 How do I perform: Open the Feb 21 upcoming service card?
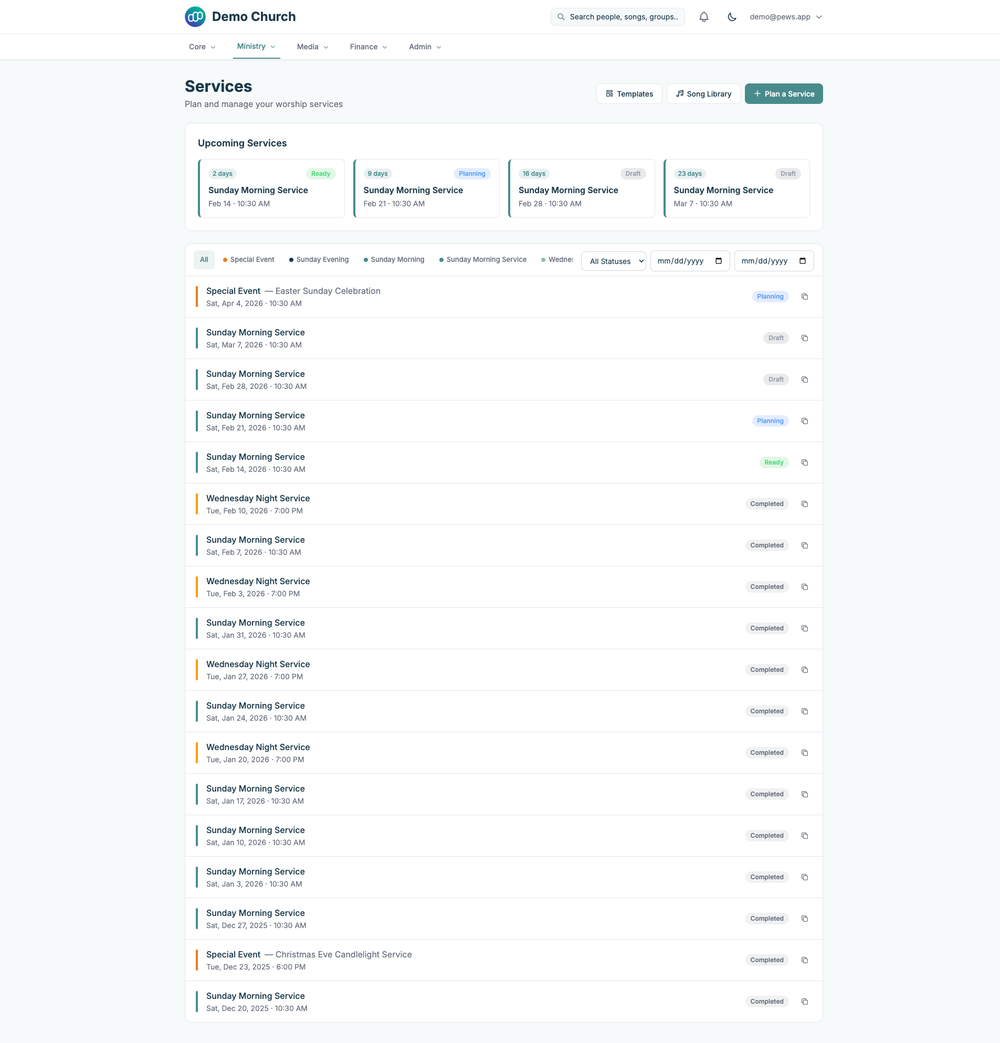pyautogui.click(x=426, y=188)
